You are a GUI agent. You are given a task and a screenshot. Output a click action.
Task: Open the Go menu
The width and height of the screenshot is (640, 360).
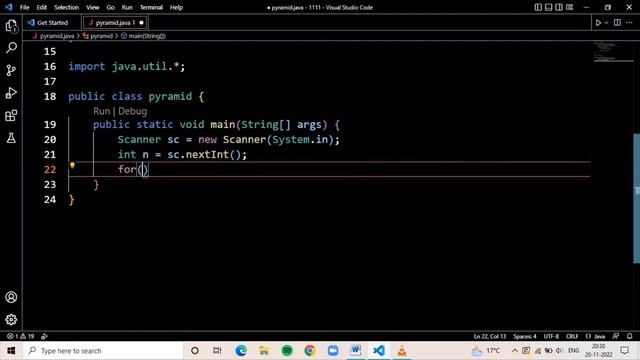click(x=111, y=7)
